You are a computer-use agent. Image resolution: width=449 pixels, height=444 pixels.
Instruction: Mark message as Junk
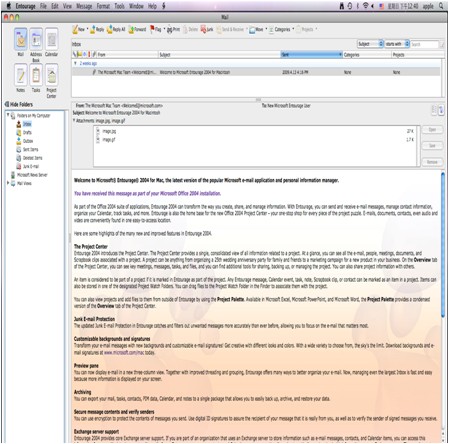(207, 29)
